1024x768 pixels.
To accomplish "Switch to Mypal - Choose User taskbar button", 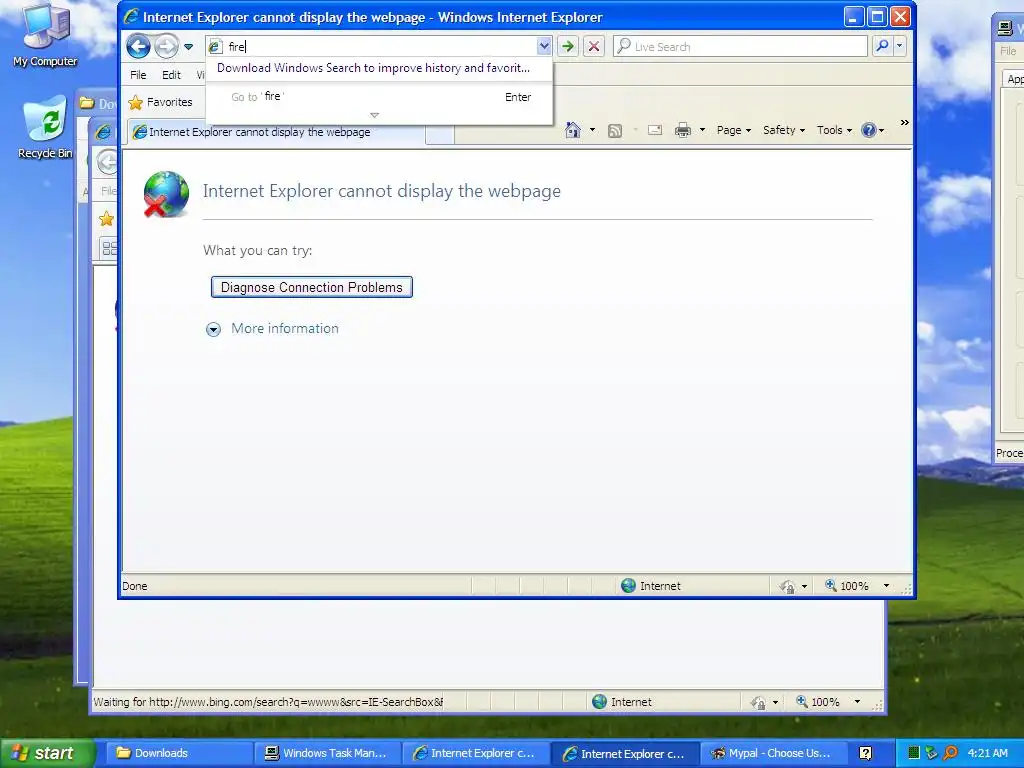I will pyautogui.click(x=773, y=754).
